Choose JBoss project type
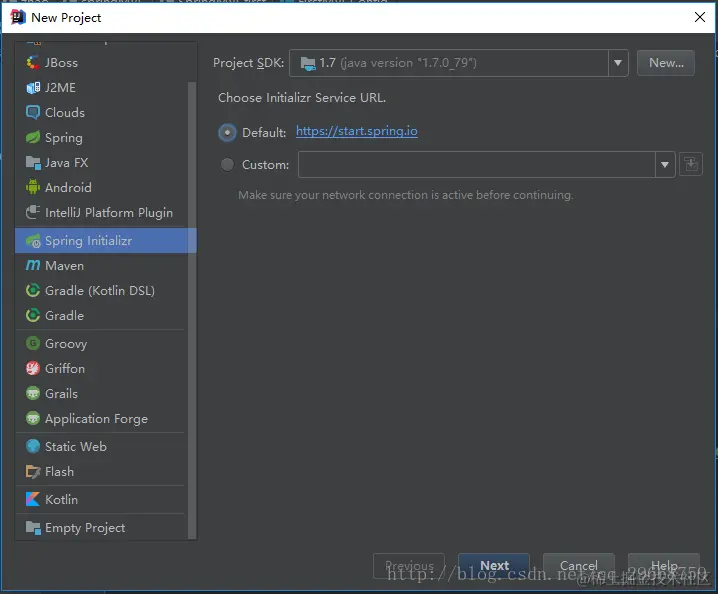Screen dimensions: 718x594 click(102, 62)
